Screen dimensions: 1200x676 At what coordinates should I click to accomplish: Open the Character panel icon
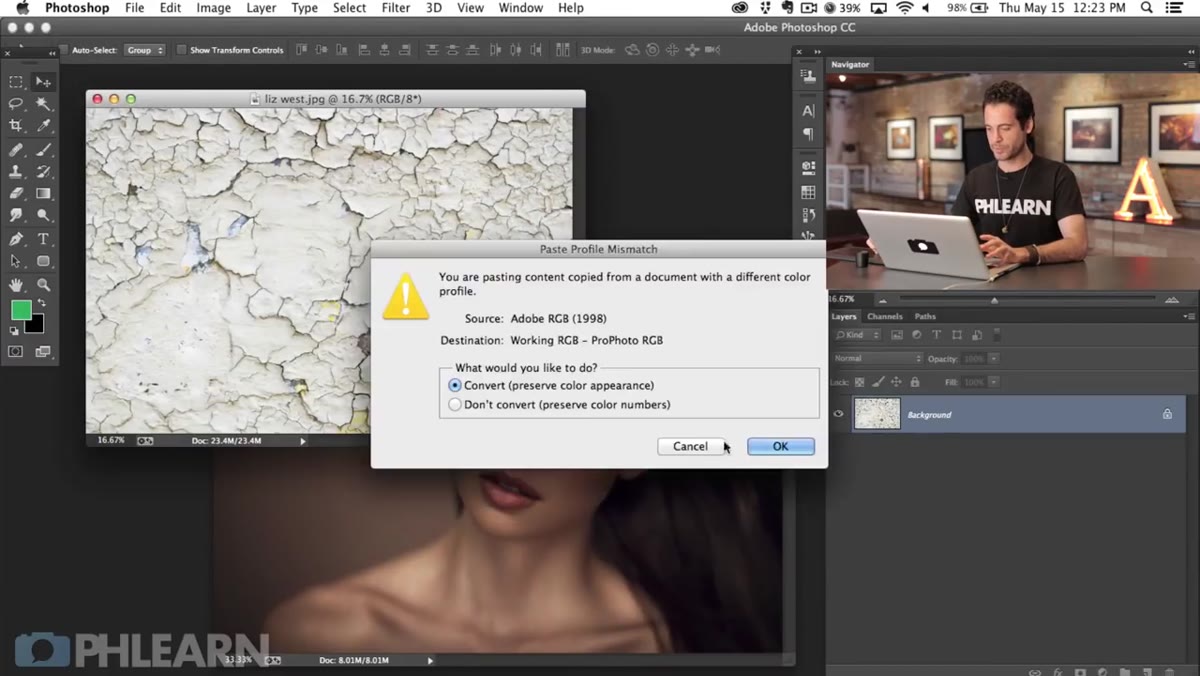808,111
